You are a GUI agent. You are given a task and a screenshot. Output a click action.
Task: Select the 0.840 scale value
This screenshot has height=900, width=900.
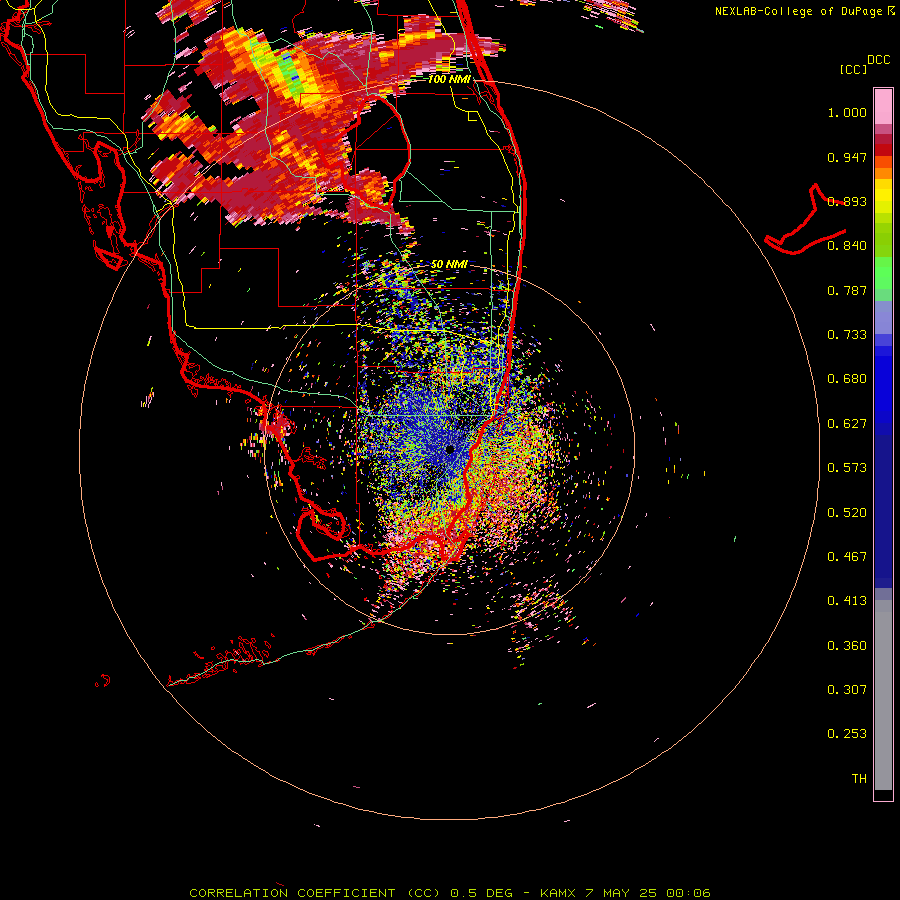click(x=847, y=246)
